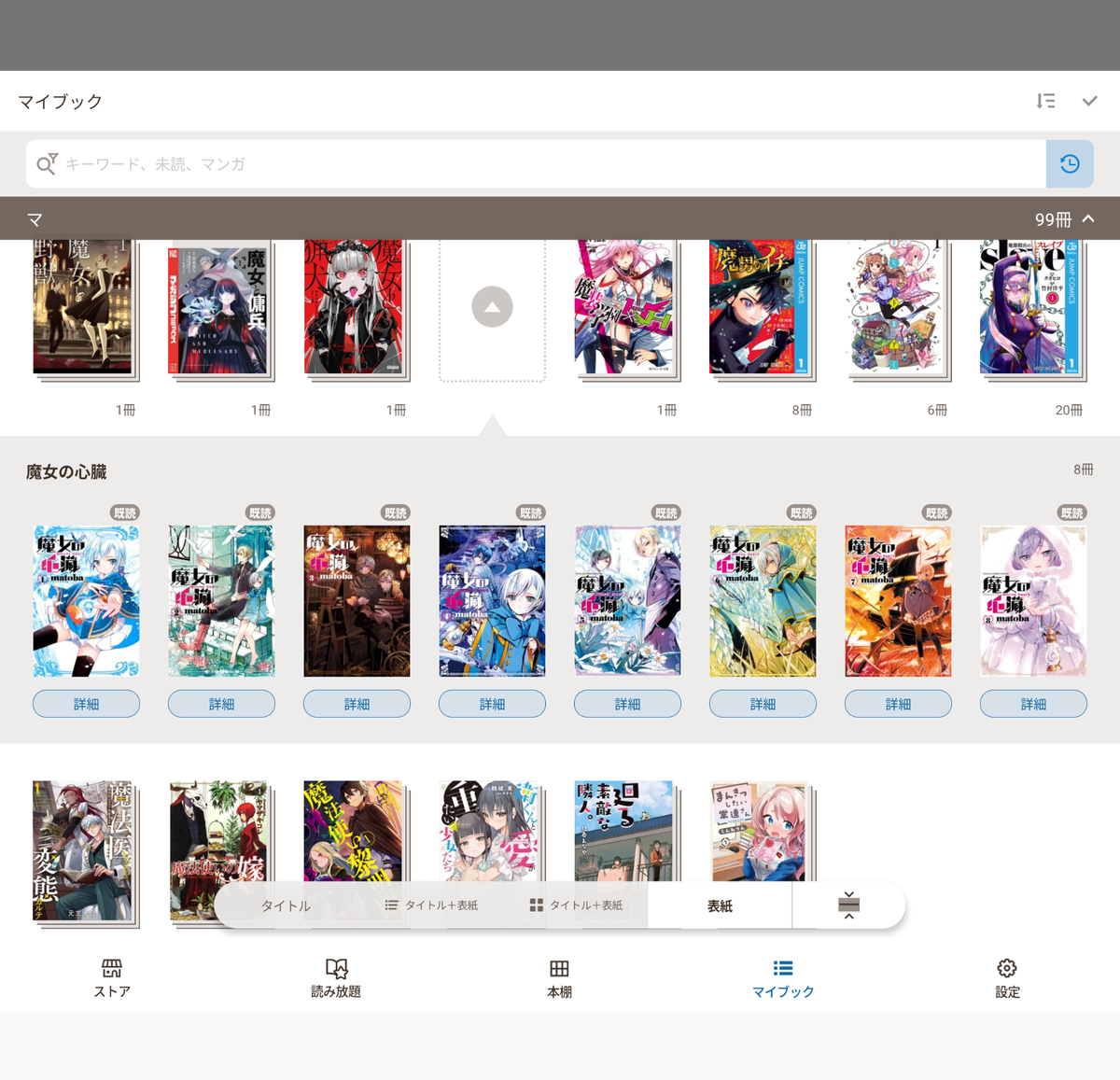Open 魔女の心臓 volume 5 cover

tap(627, 601)
